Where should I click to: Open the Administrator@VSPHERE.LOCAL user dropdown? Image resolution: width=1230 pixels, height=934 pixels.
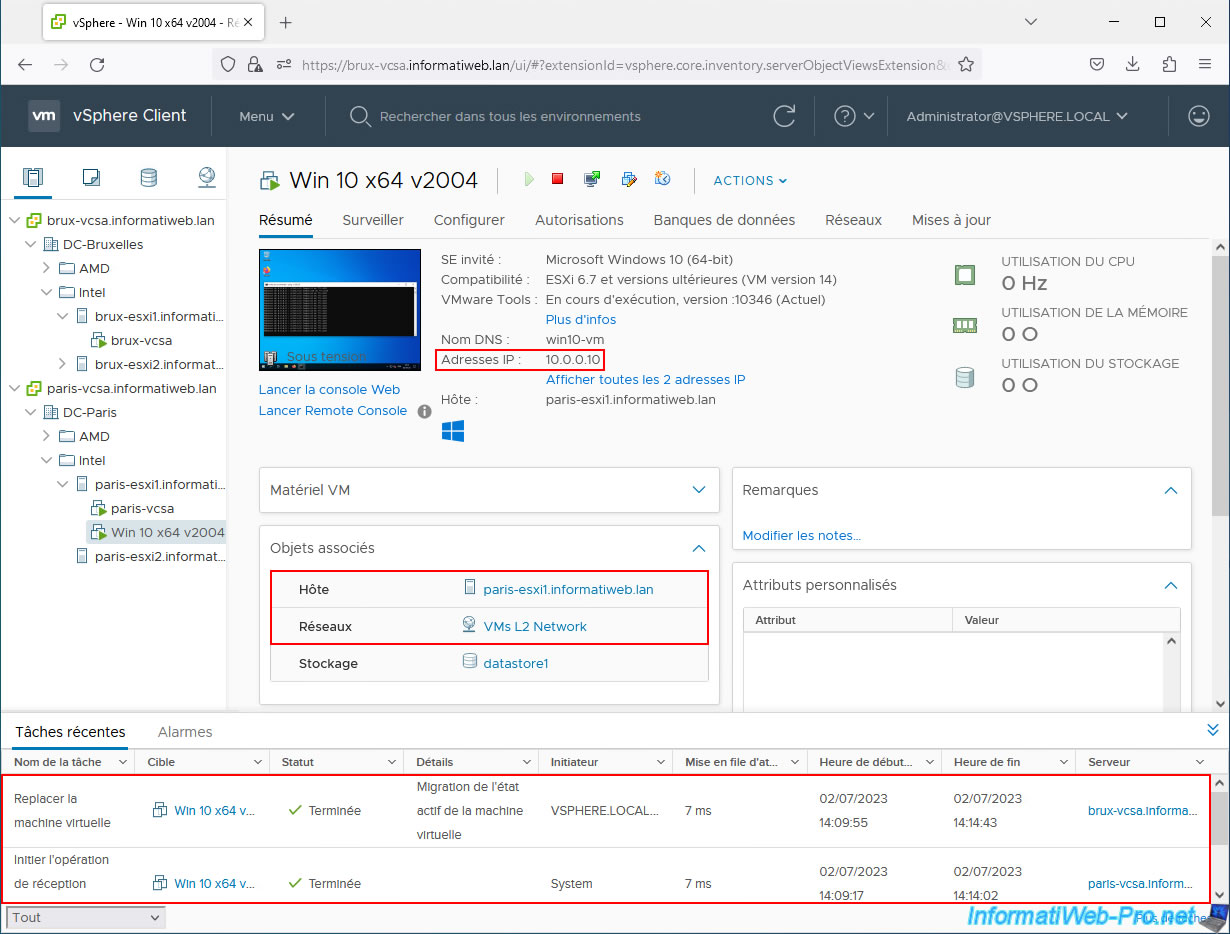pos(1017,116)
